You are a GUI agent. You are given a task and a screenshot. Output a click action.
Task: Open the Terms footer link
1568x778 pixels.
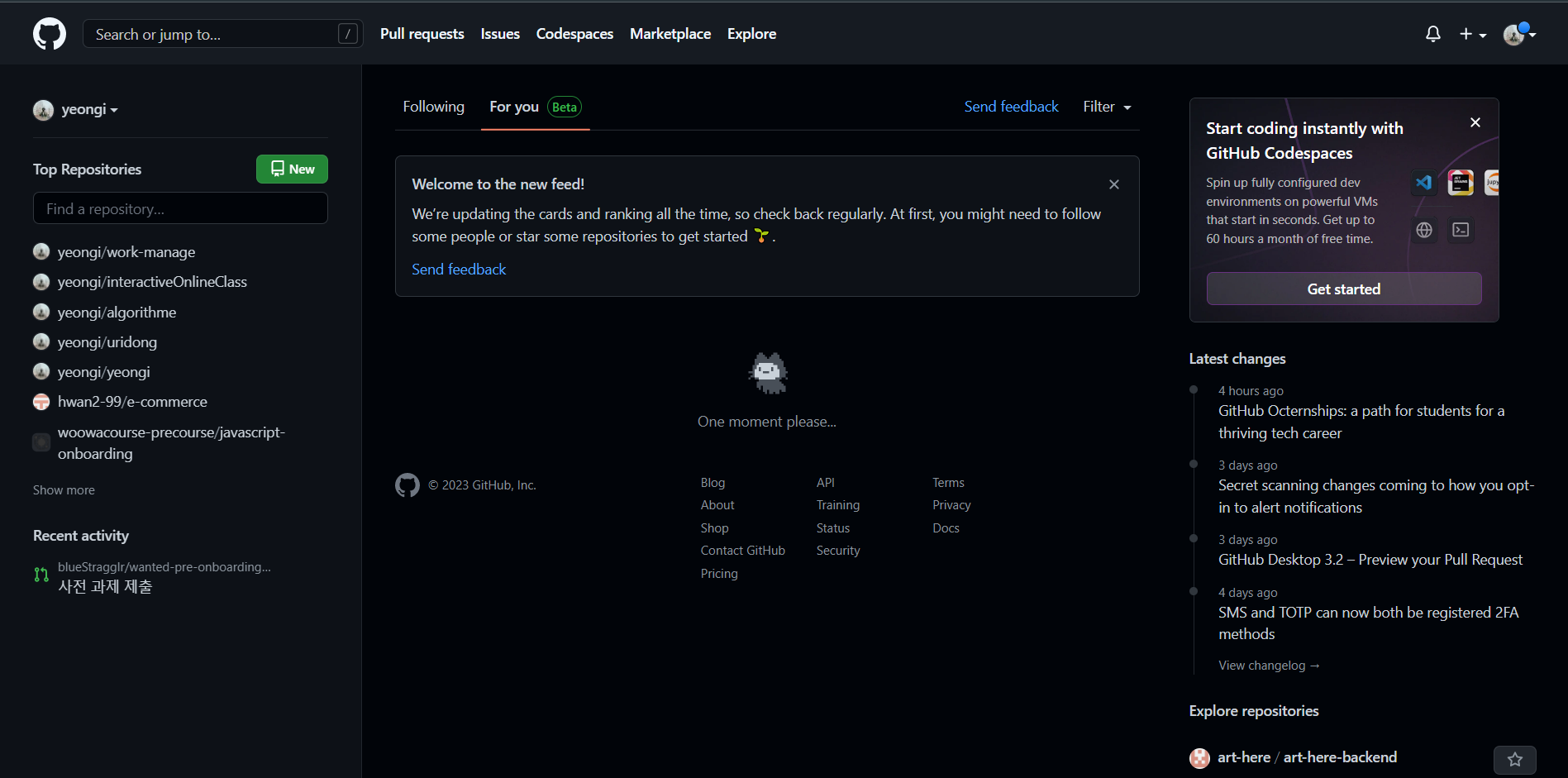(x=948, y=483)
